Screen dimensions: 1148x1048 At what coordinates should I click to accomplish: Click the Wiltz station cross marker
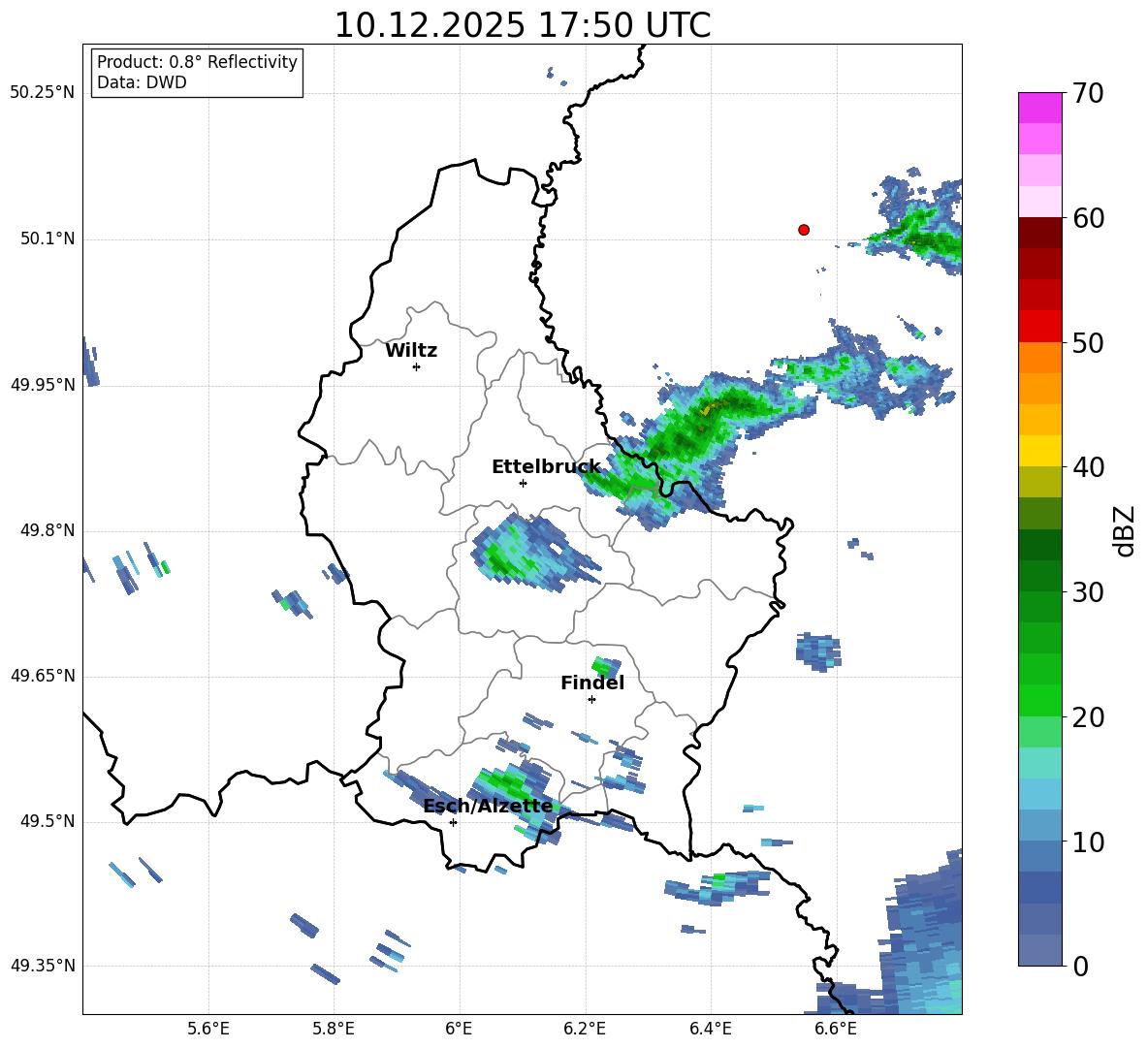click(x=417, y=366)
